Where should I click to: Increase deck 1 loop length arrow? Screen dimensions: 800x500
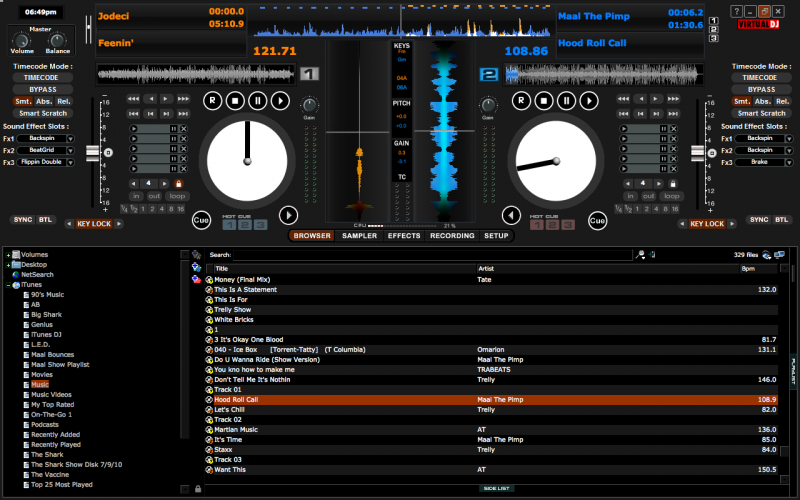[x=164, y=183]
